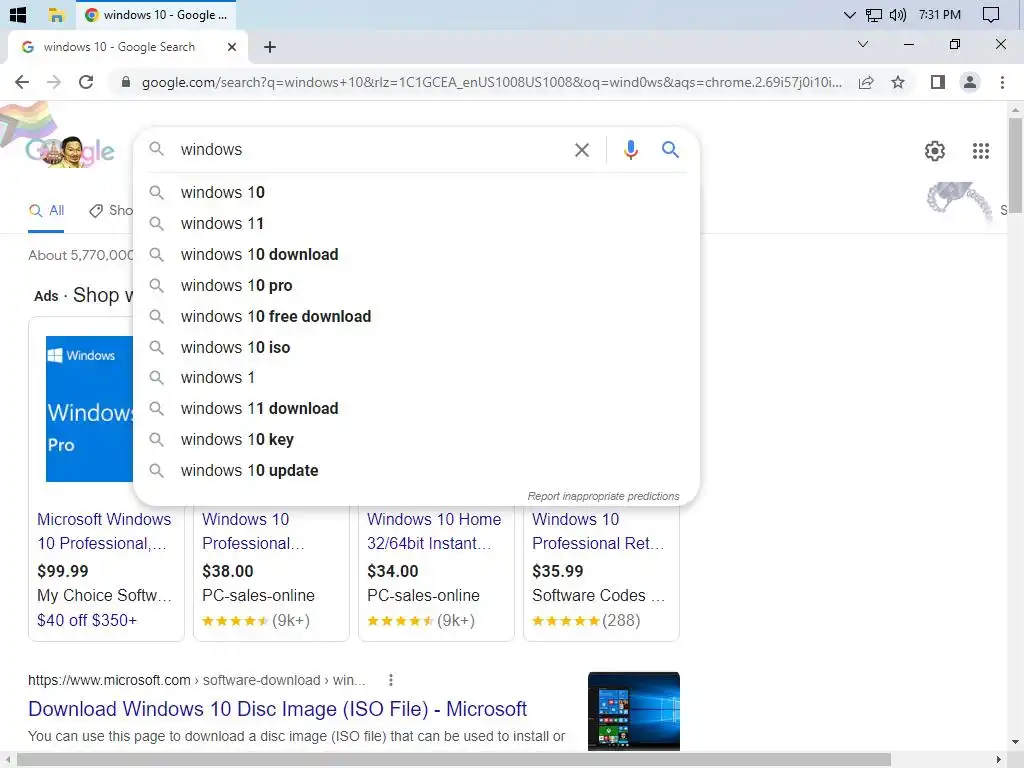The height and width of the screenshot is (768, 1024).
Task: Go forward in browser history
Action: (54, 82)
